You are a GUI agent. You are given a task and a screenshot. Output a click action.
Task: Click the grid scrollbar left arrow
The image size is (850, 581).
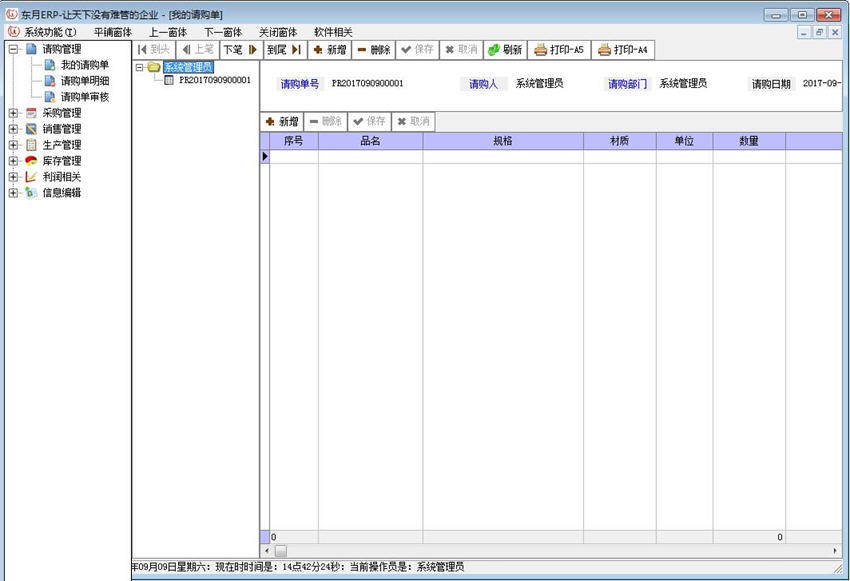[x=267, y=551]
